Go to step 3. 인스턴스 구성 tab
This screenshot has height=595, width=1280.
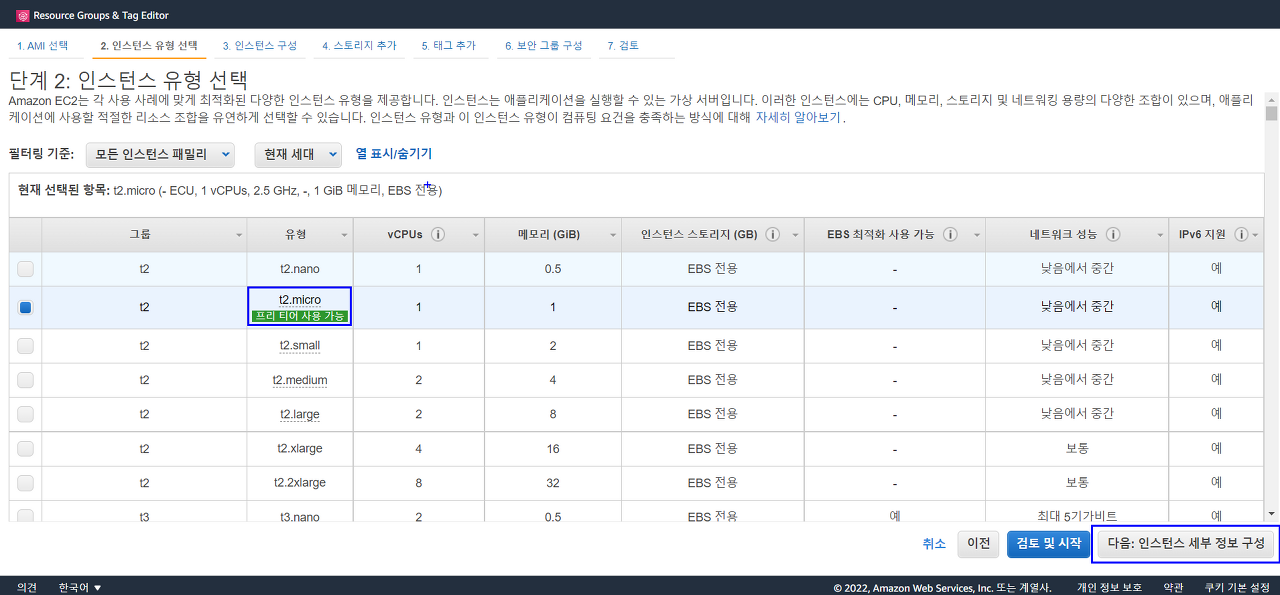pos(259,46)
